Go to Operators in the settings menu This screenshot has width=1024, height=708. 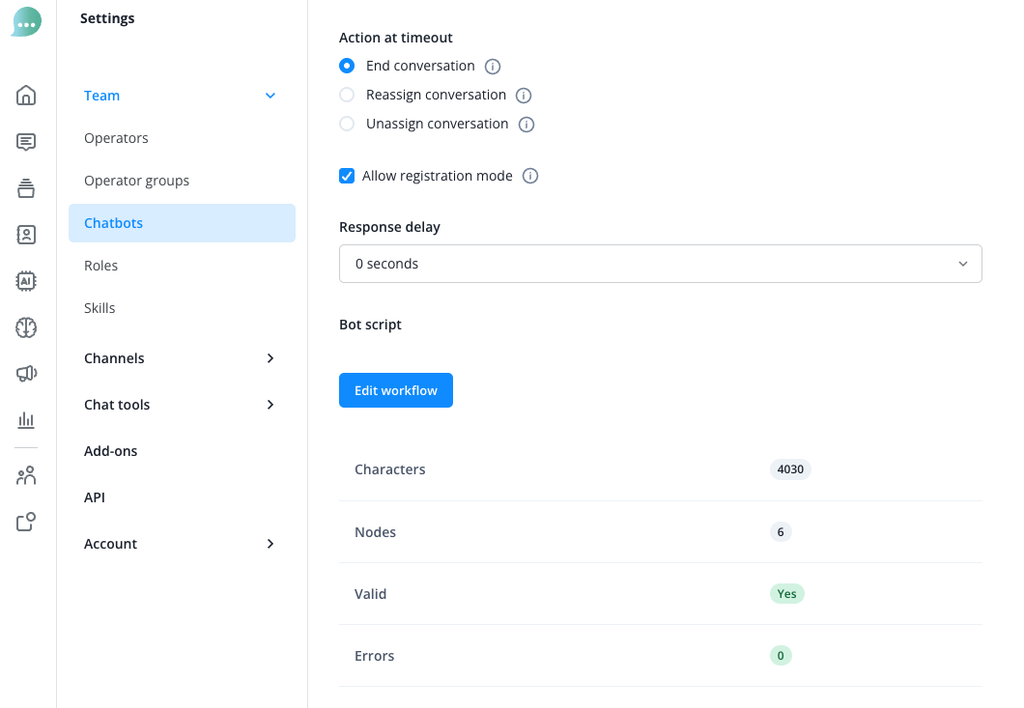click(116, 138)
